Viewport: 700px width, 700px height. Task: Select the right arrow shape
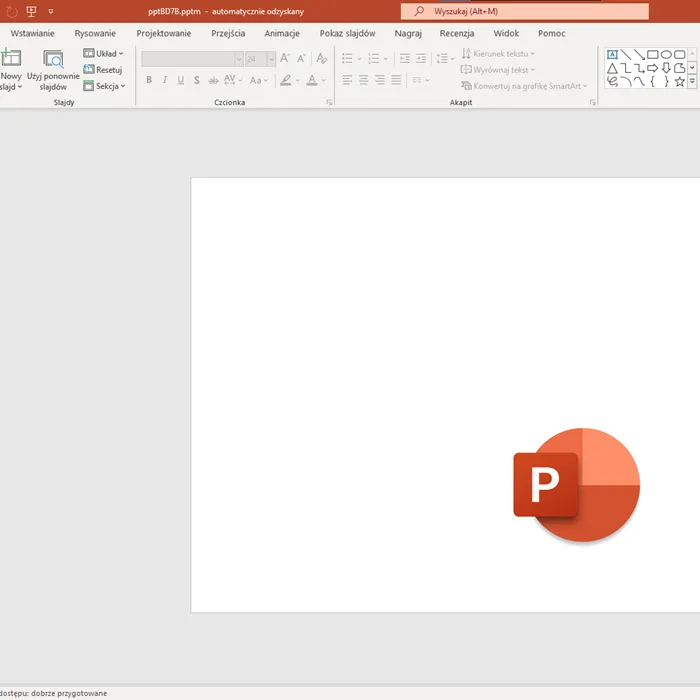coord(653,68)
